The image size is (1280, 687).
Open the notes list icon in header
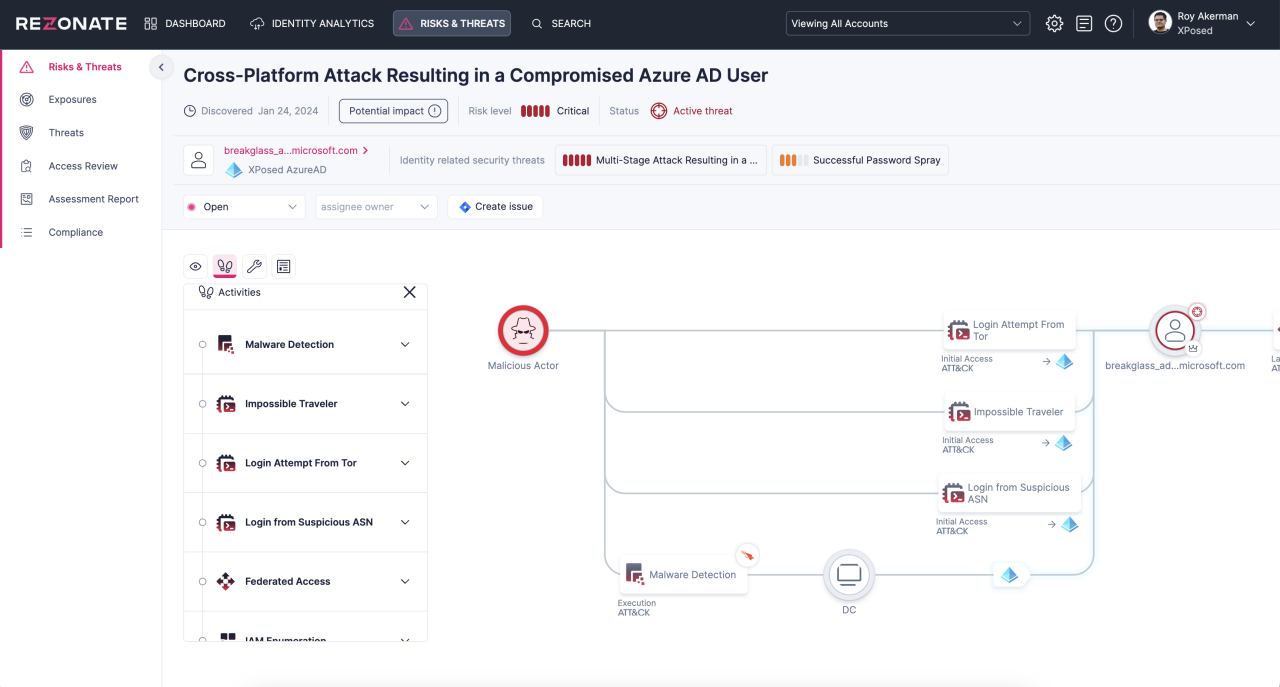[x=1084, y=23]
